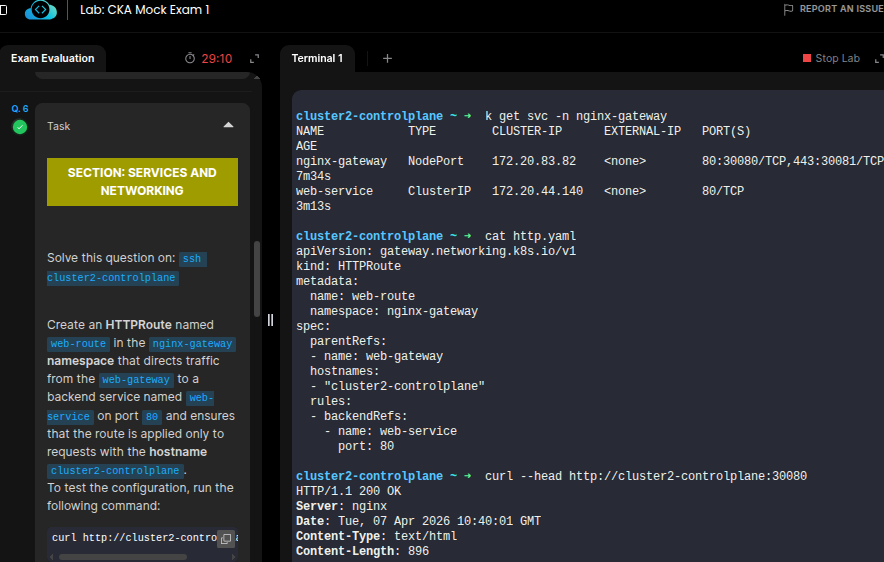Image resolution: width=884 pixels, height=562 pixels.
Task: Add a new terminal tab with plus
Action: pos(387,58)
